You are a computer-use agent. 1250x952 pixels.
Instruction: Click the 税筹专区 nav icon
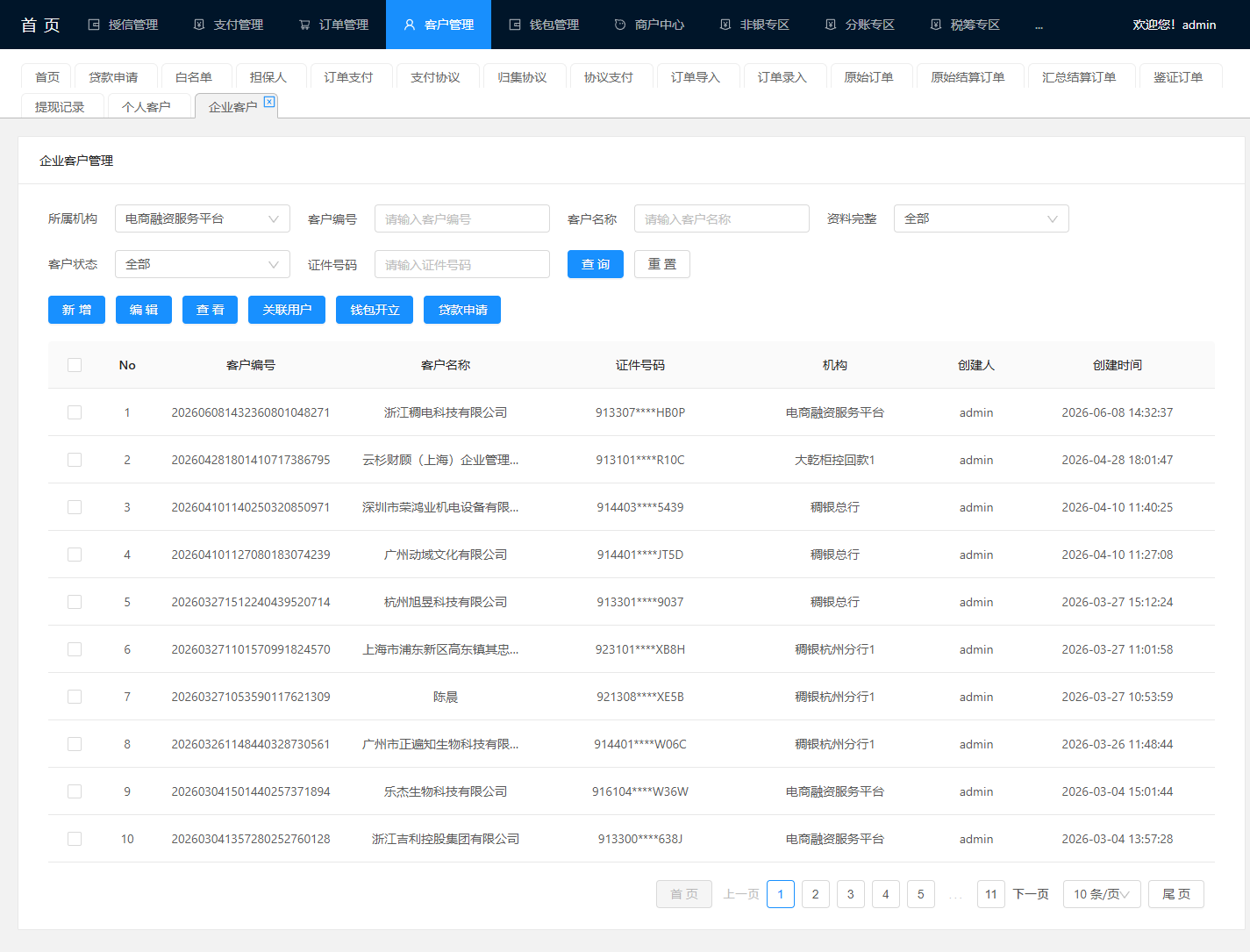pos(936,25)
